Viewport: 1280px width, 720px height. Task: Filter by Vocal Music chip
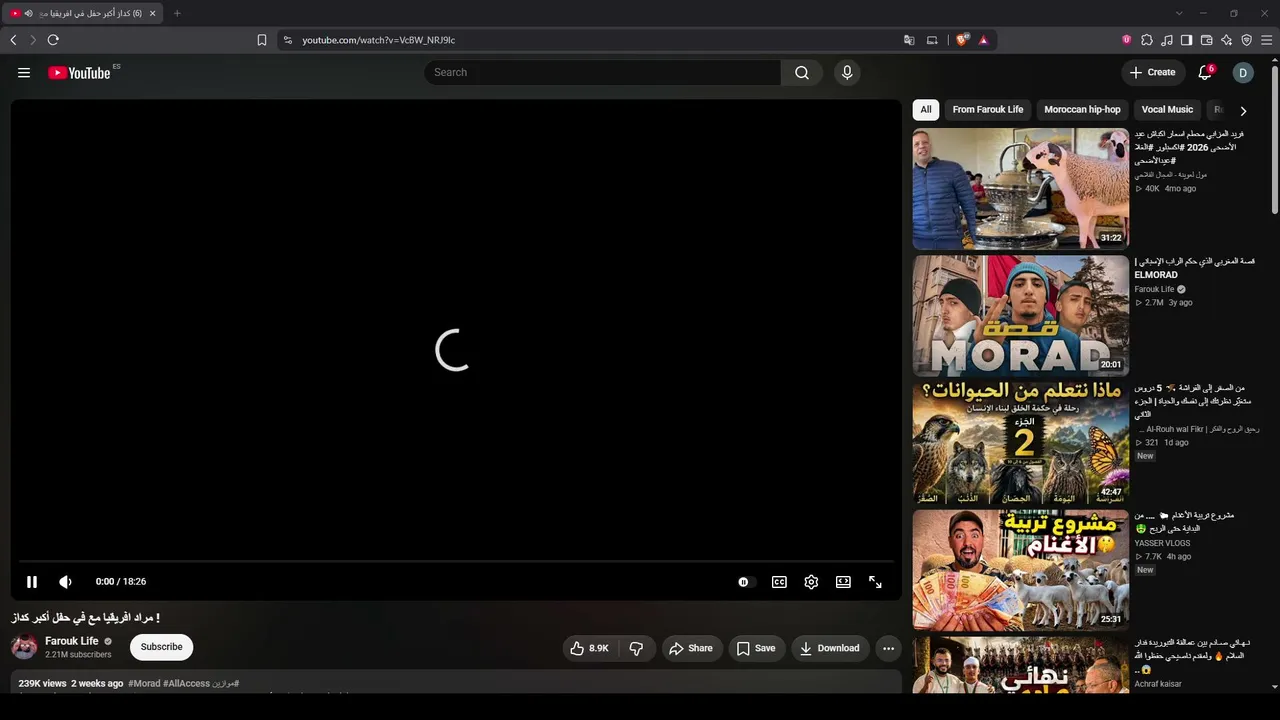tap(1167, 110)
